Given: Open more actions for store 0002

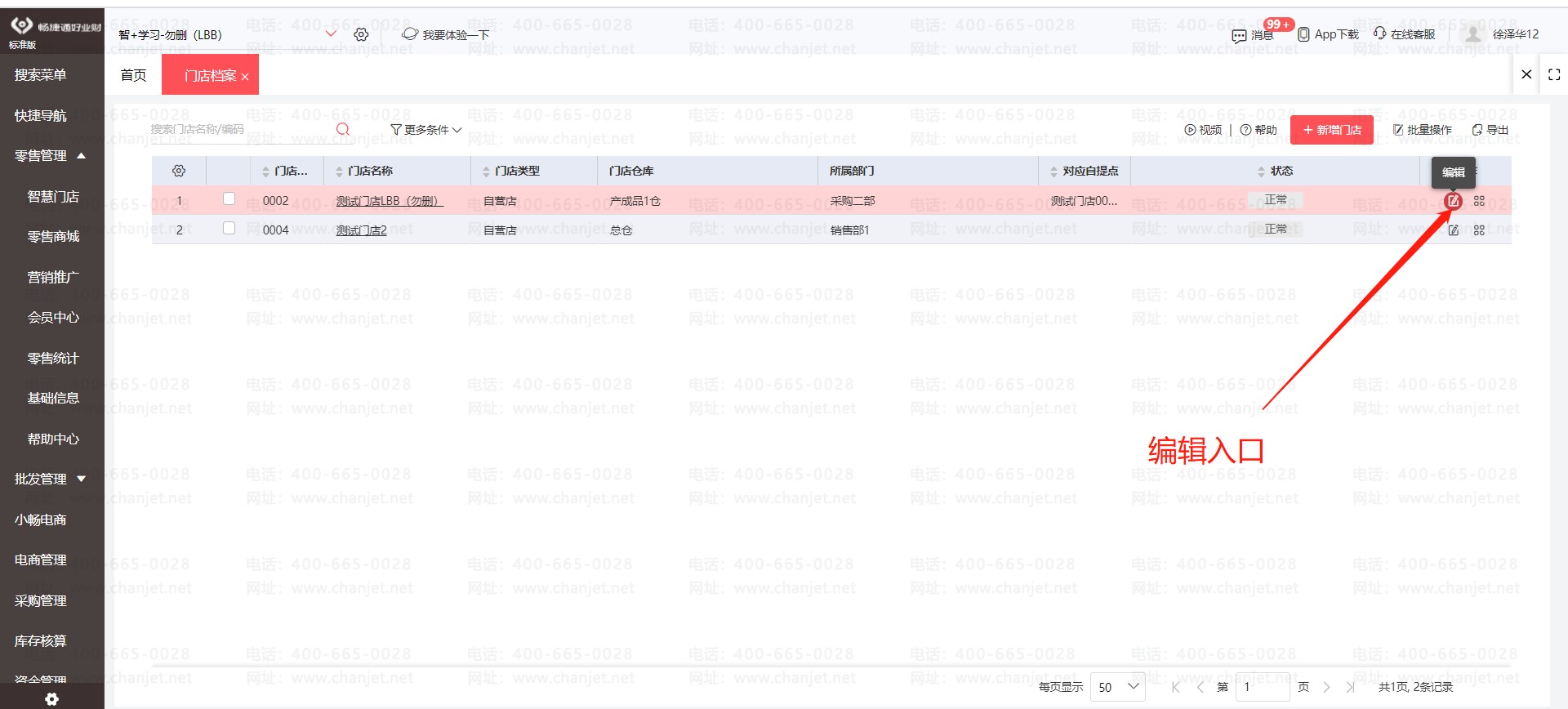Looking at the screenshot, I should (x=1479, y=201).
